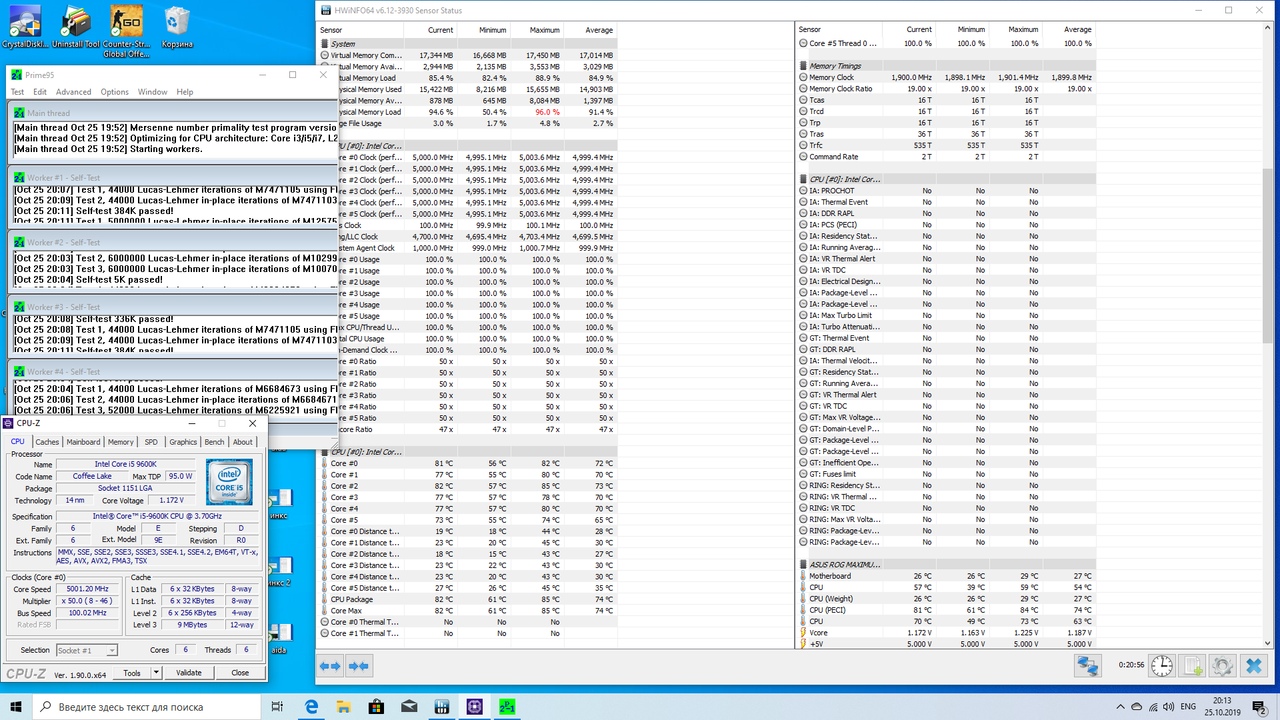Select the Counter-Strike Global Offensive desktop icon

coord(128,32)
